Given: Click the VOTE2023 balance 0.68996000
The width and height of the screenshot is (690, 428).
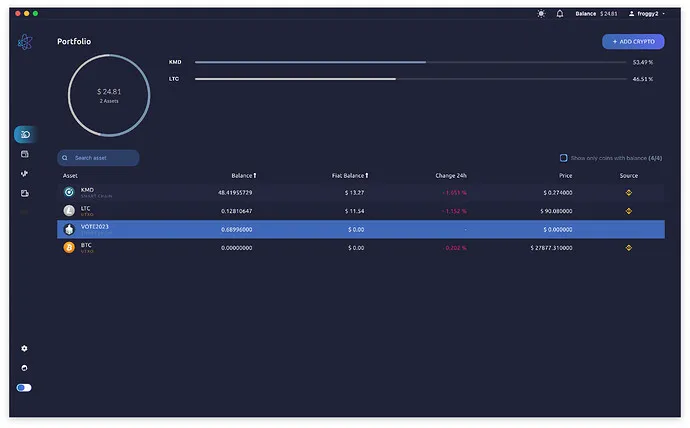Looking at the screenshot, I should coord(236,230).
